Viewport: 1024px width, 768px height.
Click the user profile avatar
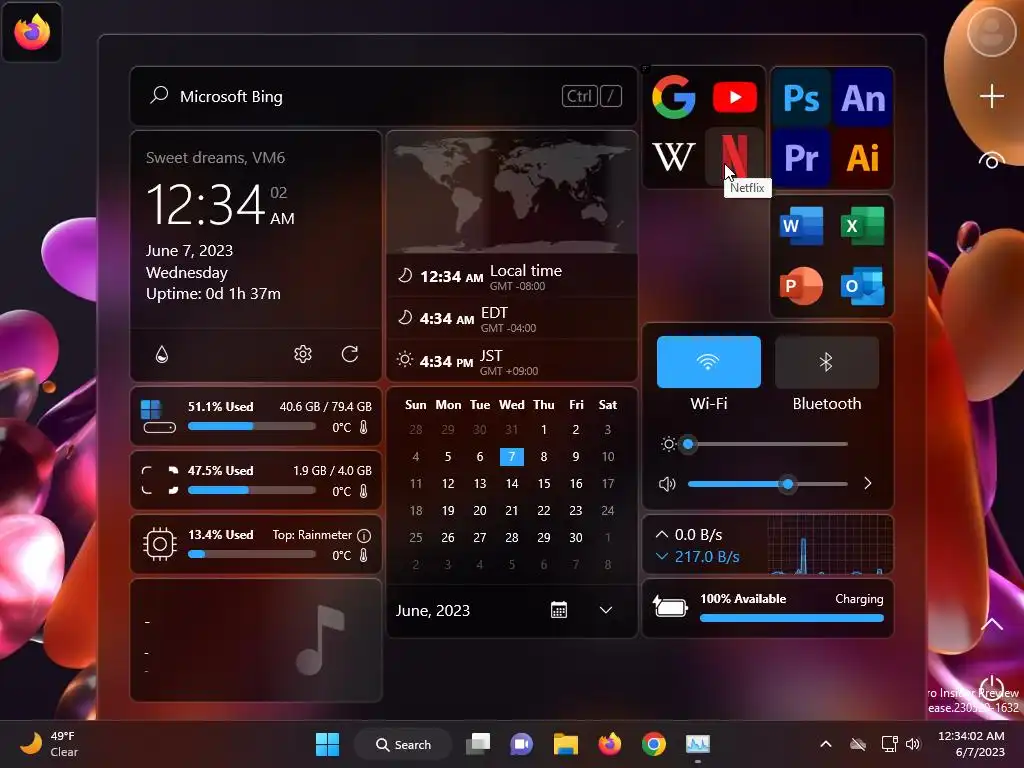(991, 31)
